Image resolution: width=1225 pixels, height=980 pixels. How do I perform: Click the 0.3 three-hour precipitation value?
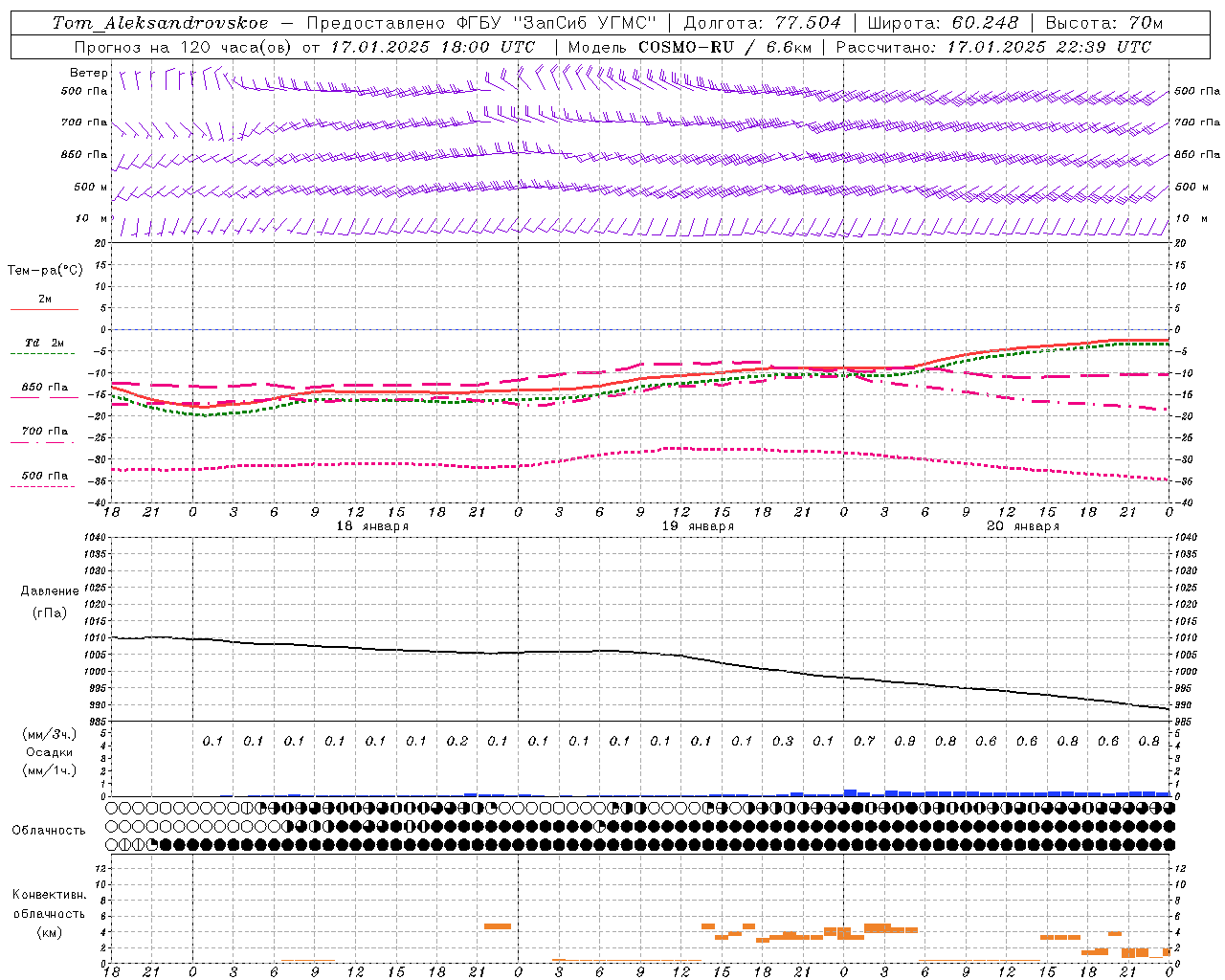pos(783,742)
